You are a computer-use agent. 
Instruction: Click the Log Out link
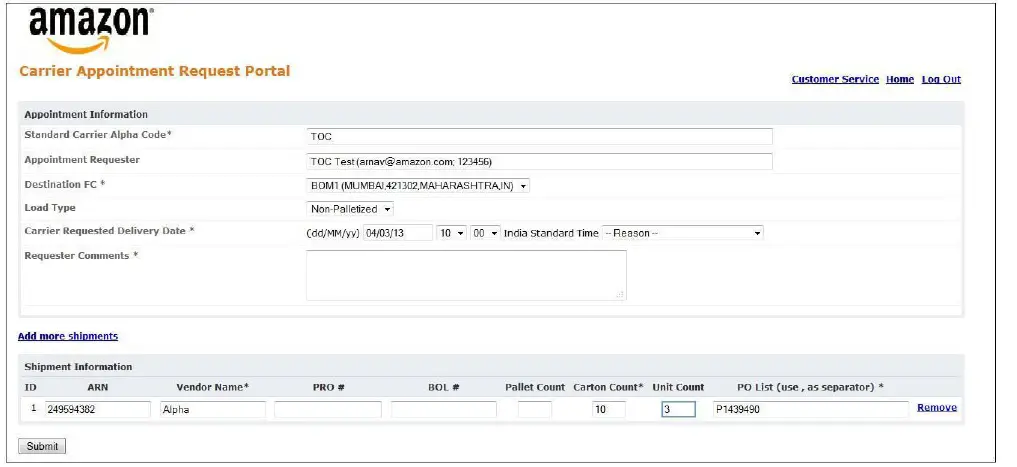tap(941, 79)
